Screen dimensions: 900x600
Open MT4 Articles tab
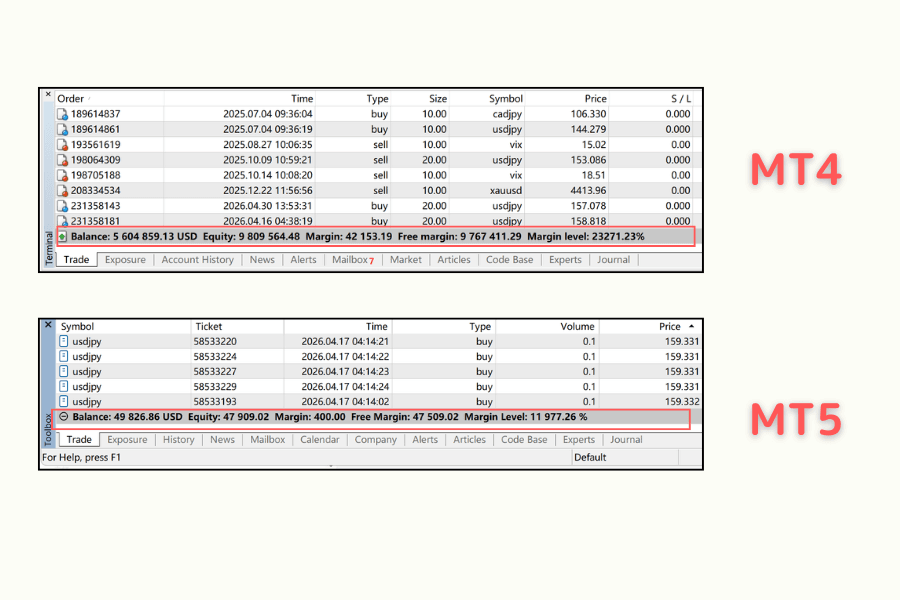[453, 260]
